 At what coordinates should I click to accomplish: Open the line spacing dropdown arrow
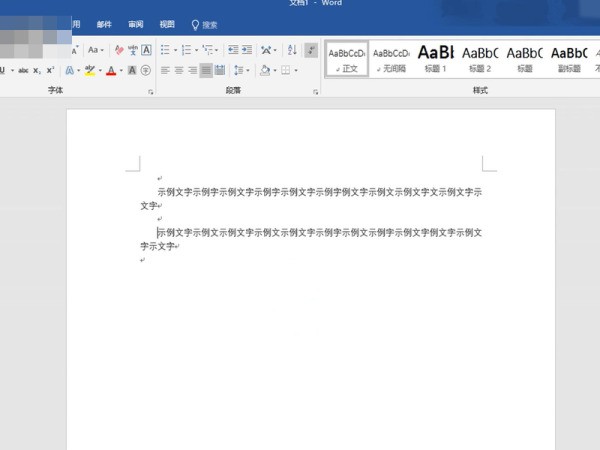point(248,70)
